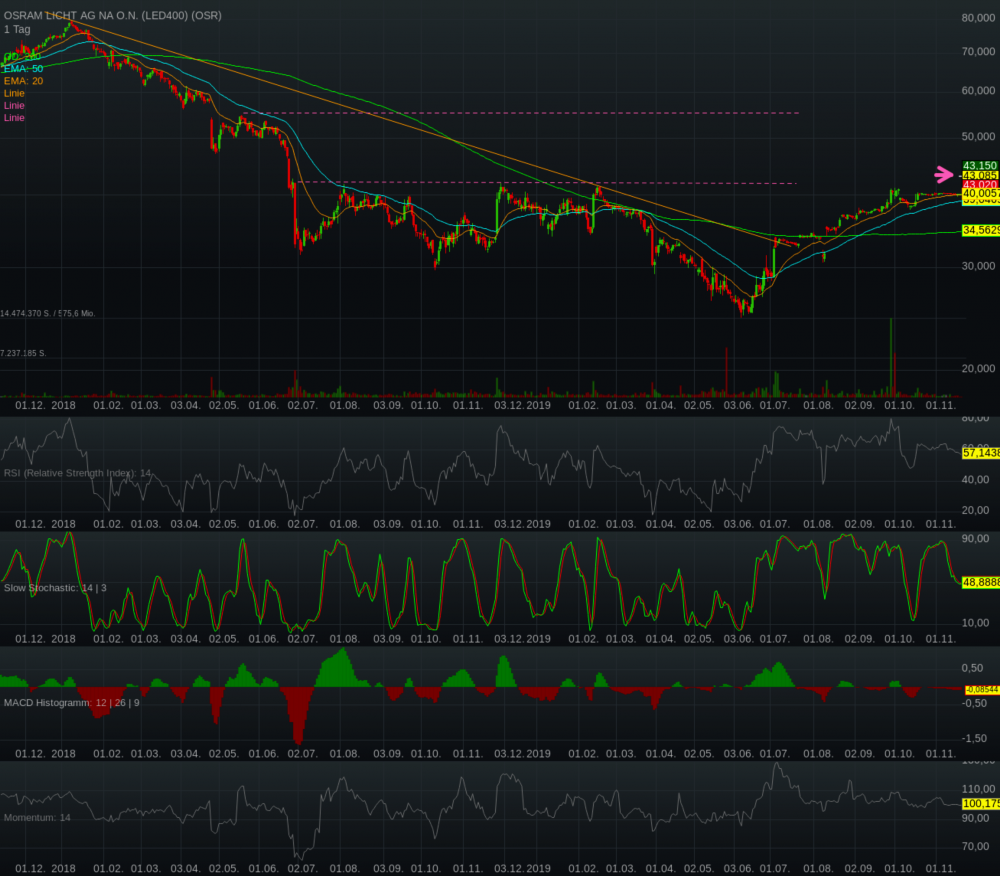Select the MACD Histogramm indicator label
Image resolution: width=1000 pixels, height=876 pixels.
tap(72, 703)
